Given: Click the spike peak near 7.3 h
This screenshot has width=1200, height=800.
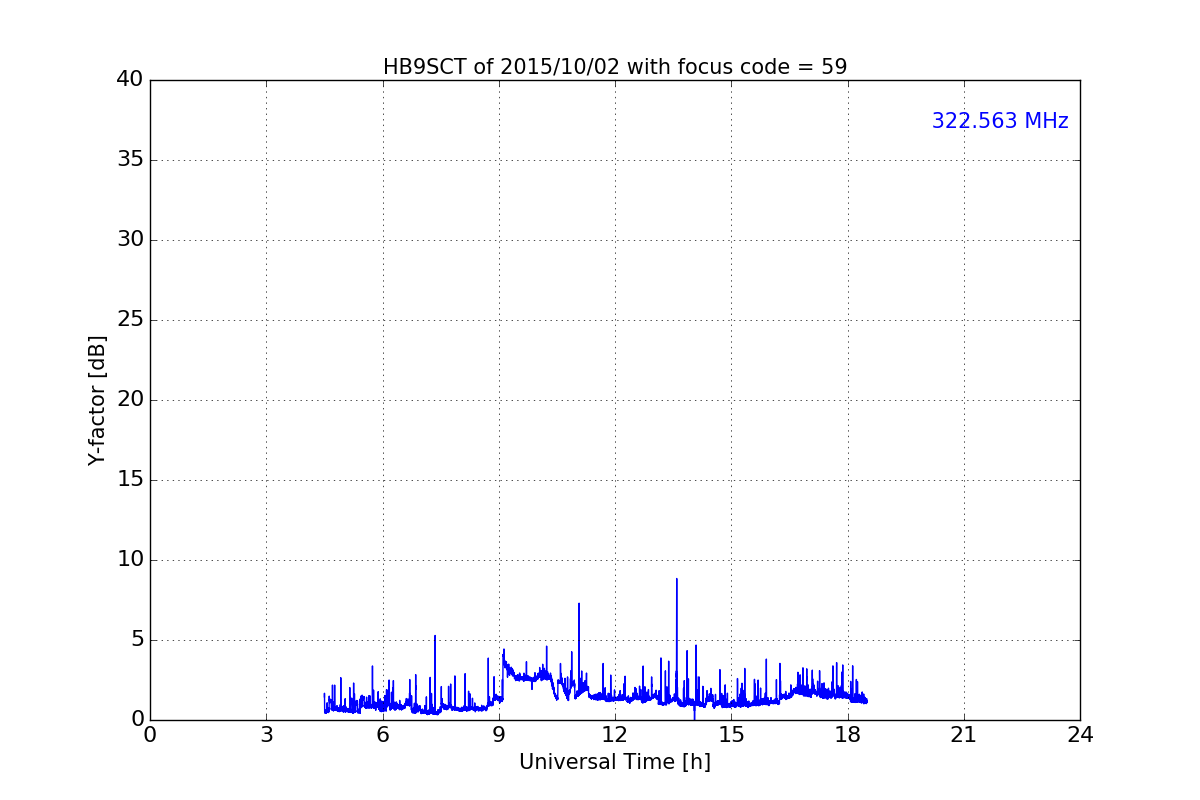Looking at the screenshot, I should [435, 636].
